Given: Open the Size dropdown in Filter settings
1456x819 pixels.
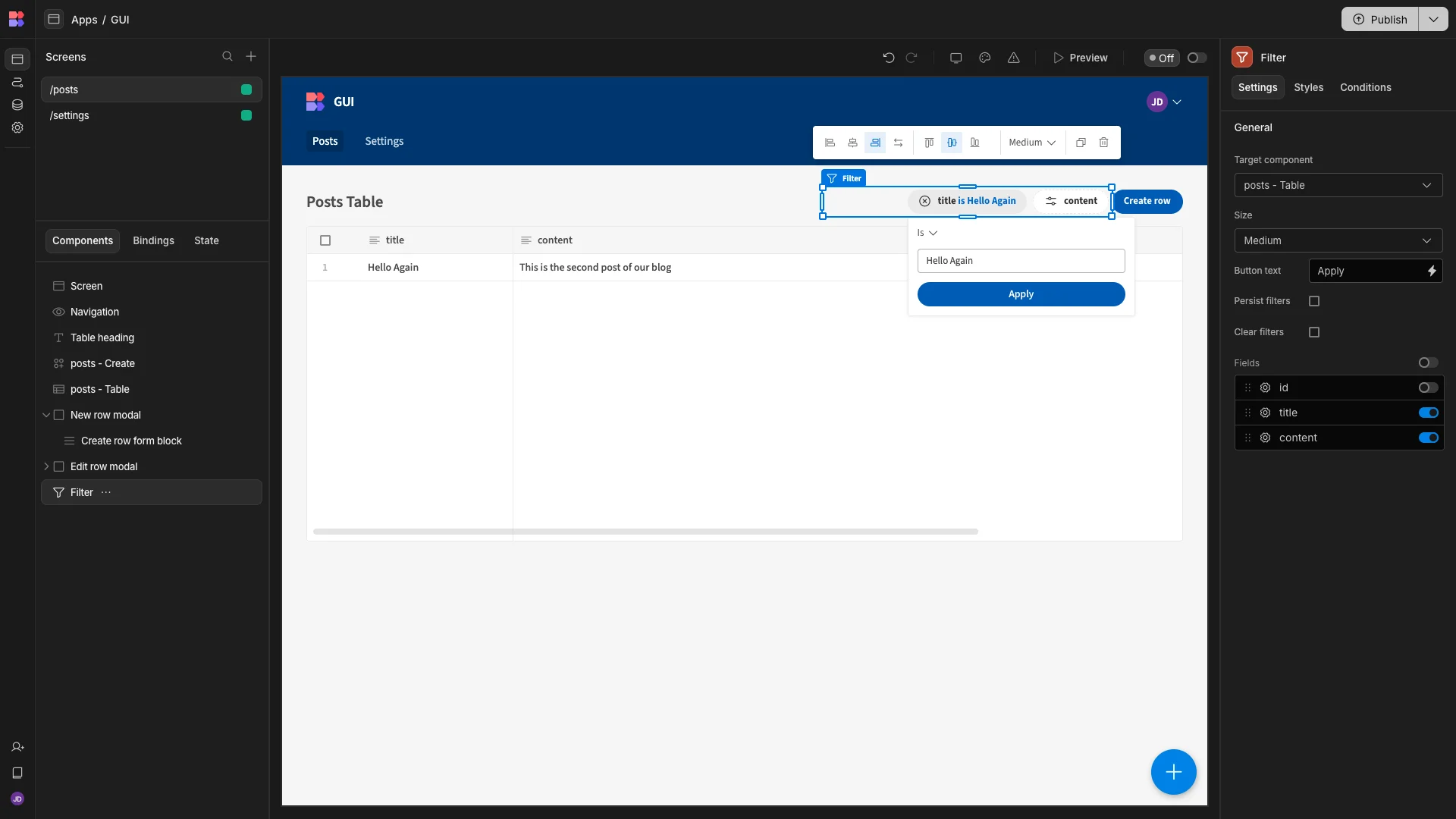Looking at the screenshot, I should tap(1338, 241).
